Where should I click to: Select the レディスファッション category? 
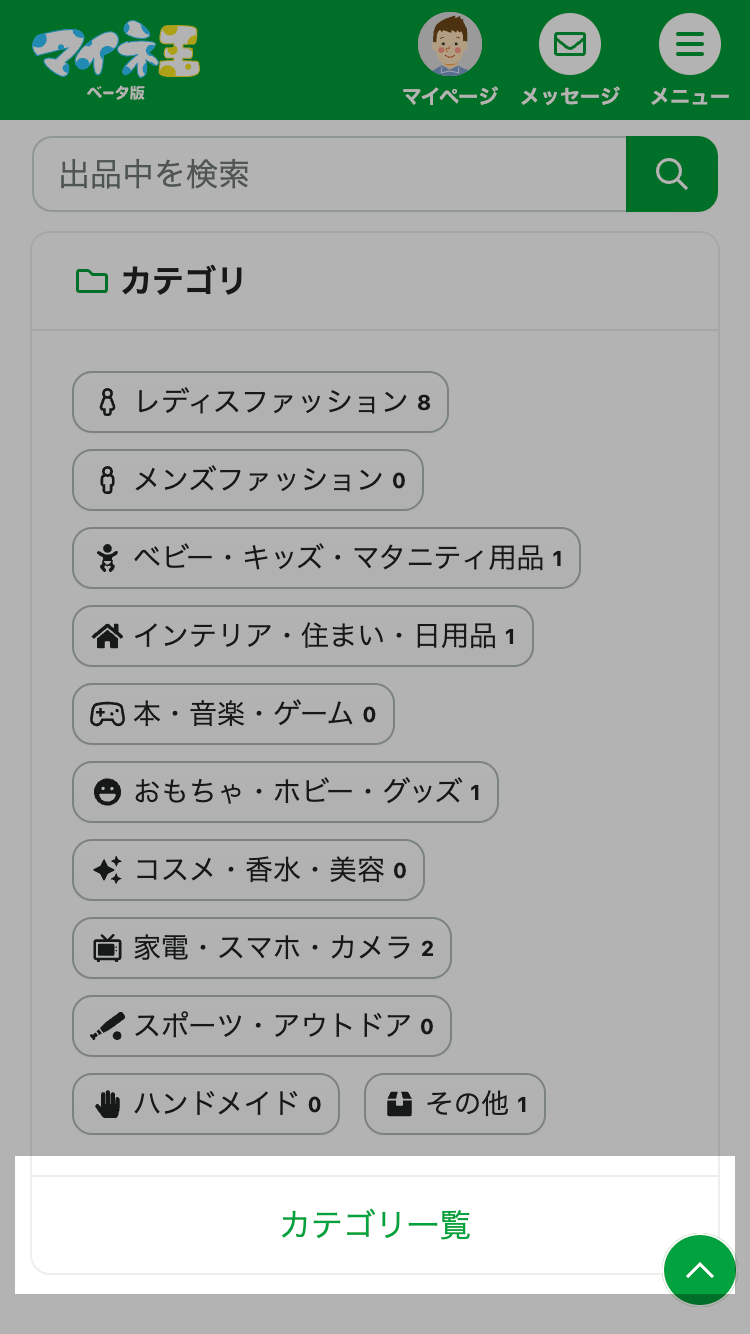click(260, 402)
